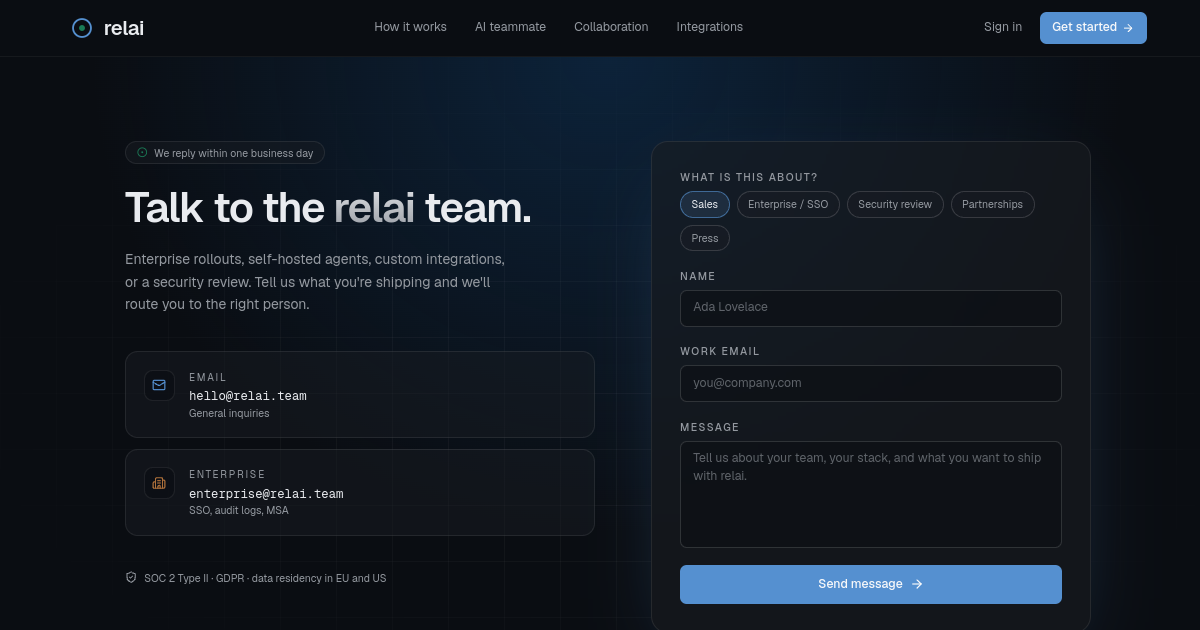Click the 'General inquiries' text
The height and width of the screenshot is (630, 1200).
(x=229, y=413)
